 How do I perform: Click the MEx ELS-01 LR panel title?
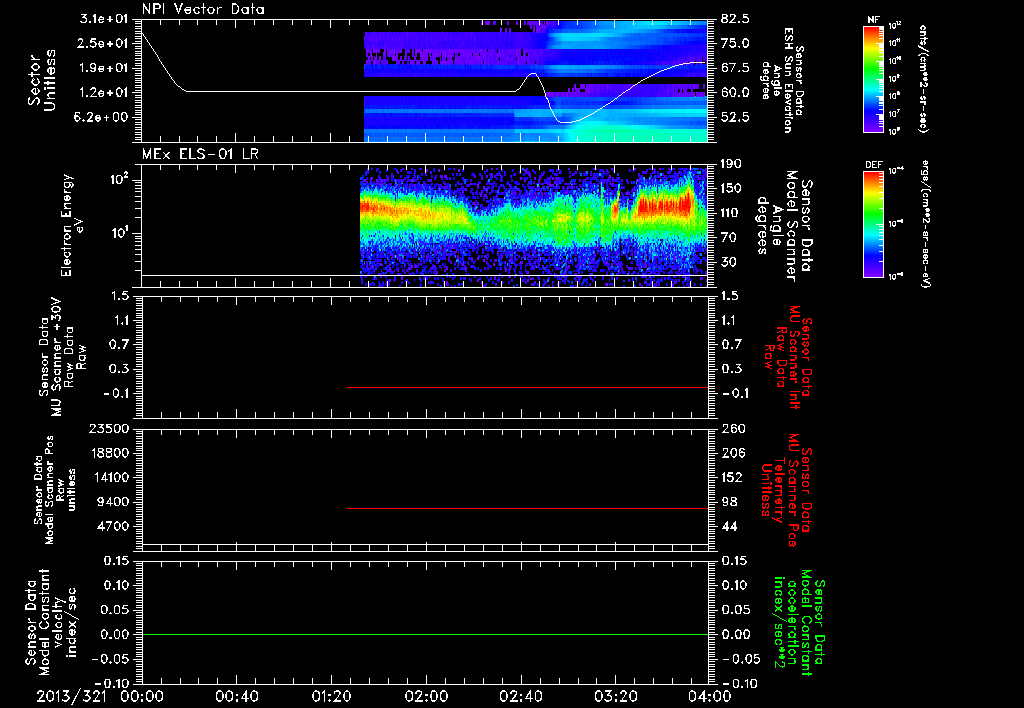[200, 154]
